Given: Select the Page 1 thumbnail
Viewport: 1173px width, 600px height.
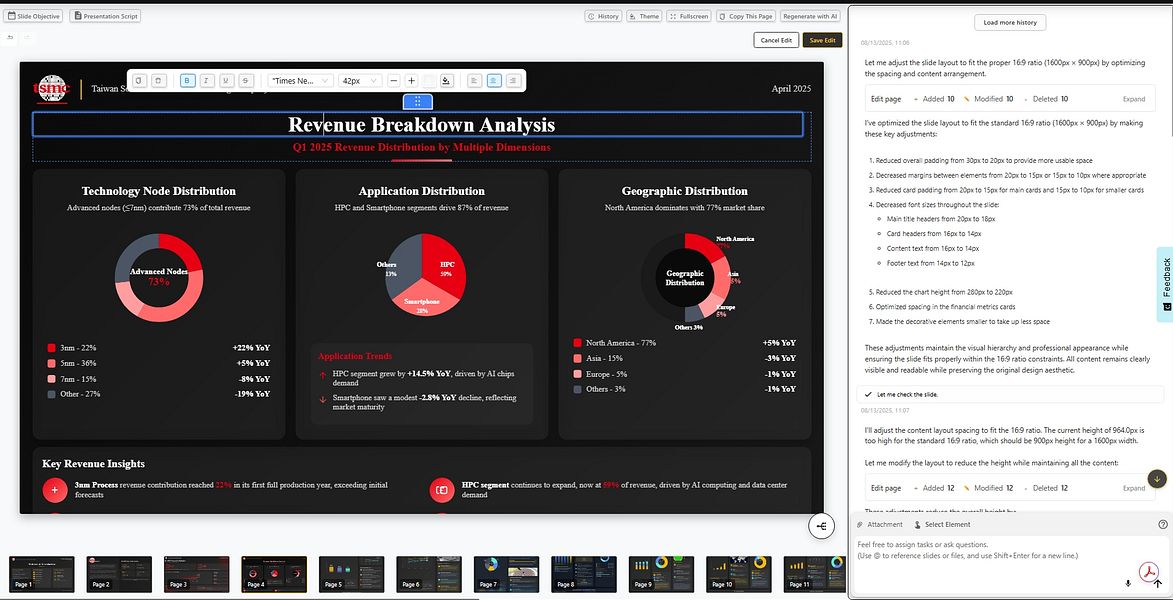Looking at the screenshot, I should pos(42,574).
